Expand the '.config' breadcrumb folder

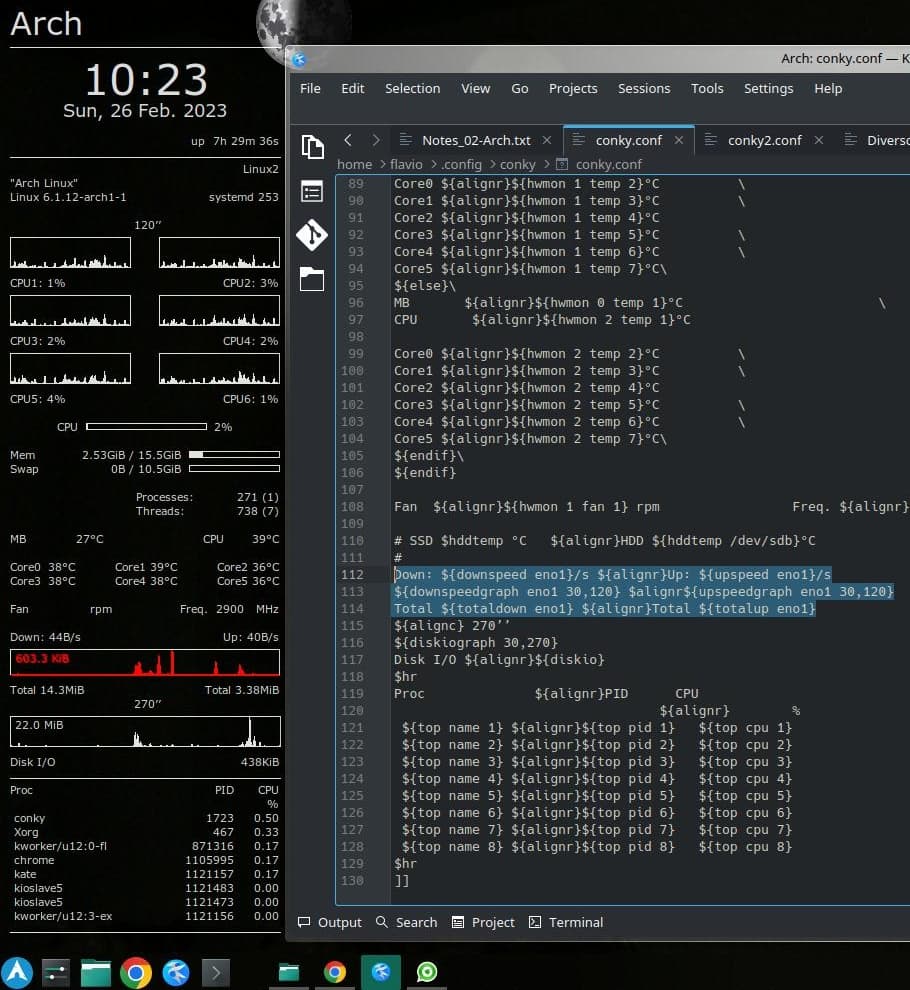462,164
